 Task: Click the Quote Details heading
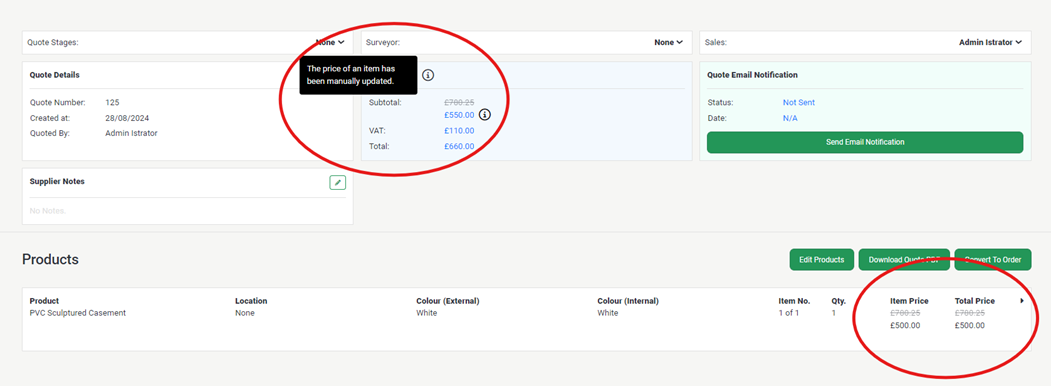54,75
